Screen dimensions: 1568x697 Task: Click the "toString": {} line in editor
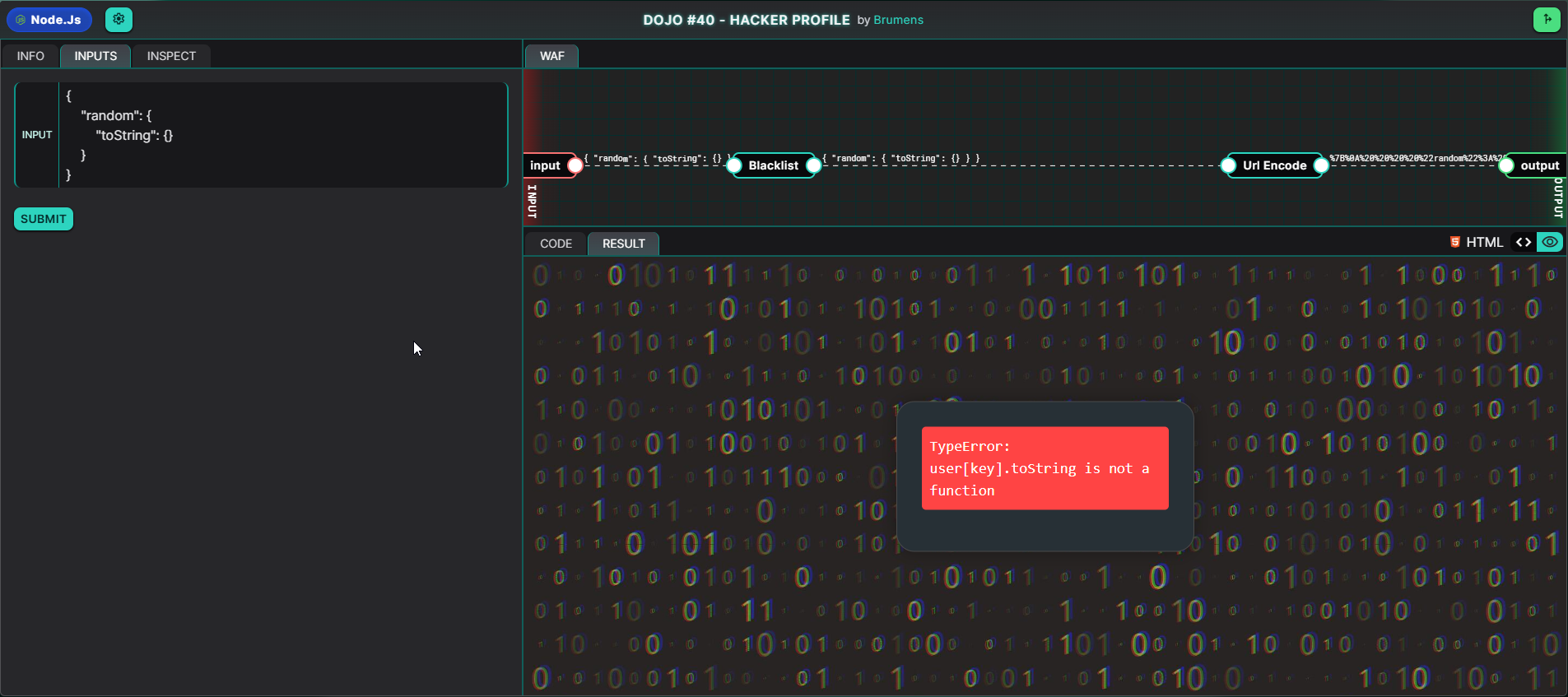pyautogui.click(x=134, y=135)
